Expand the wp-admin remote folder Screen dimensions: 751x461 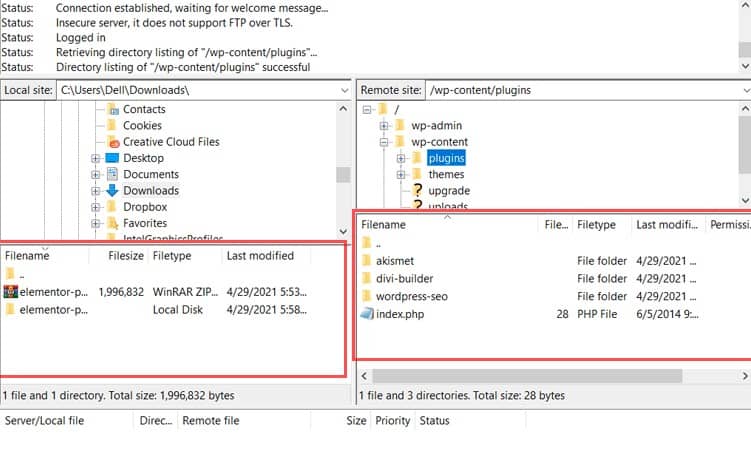385,126
